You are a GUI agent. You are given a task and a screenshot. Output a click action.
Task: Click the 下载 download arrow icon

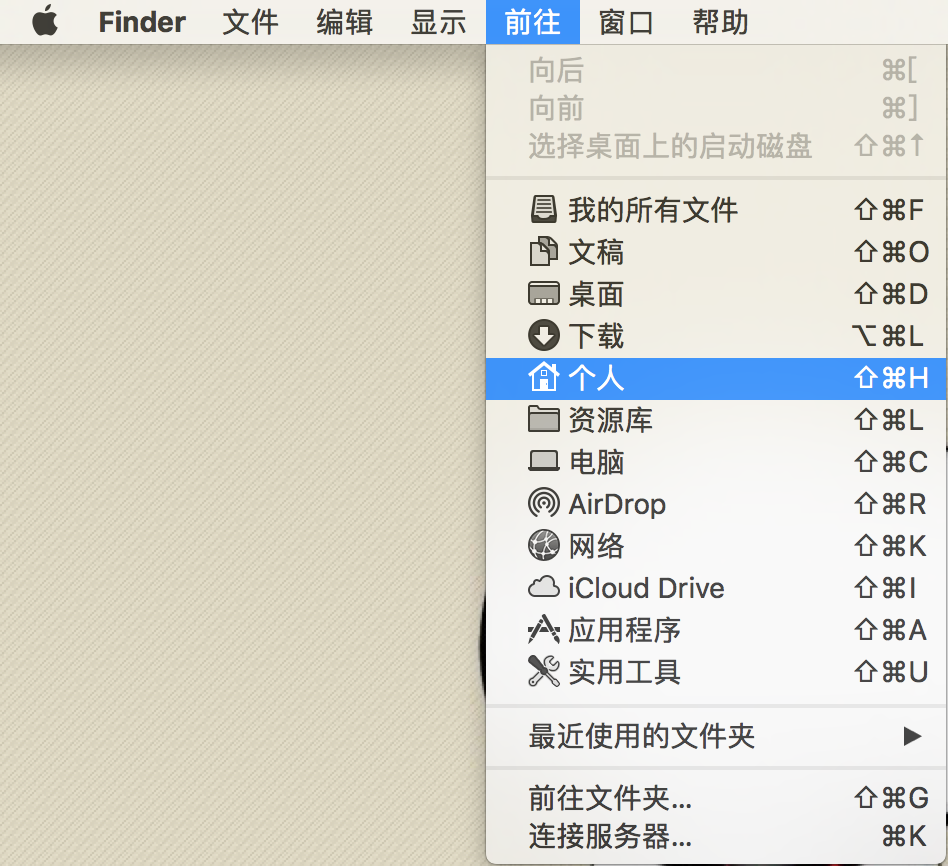[x=544, y=335]
